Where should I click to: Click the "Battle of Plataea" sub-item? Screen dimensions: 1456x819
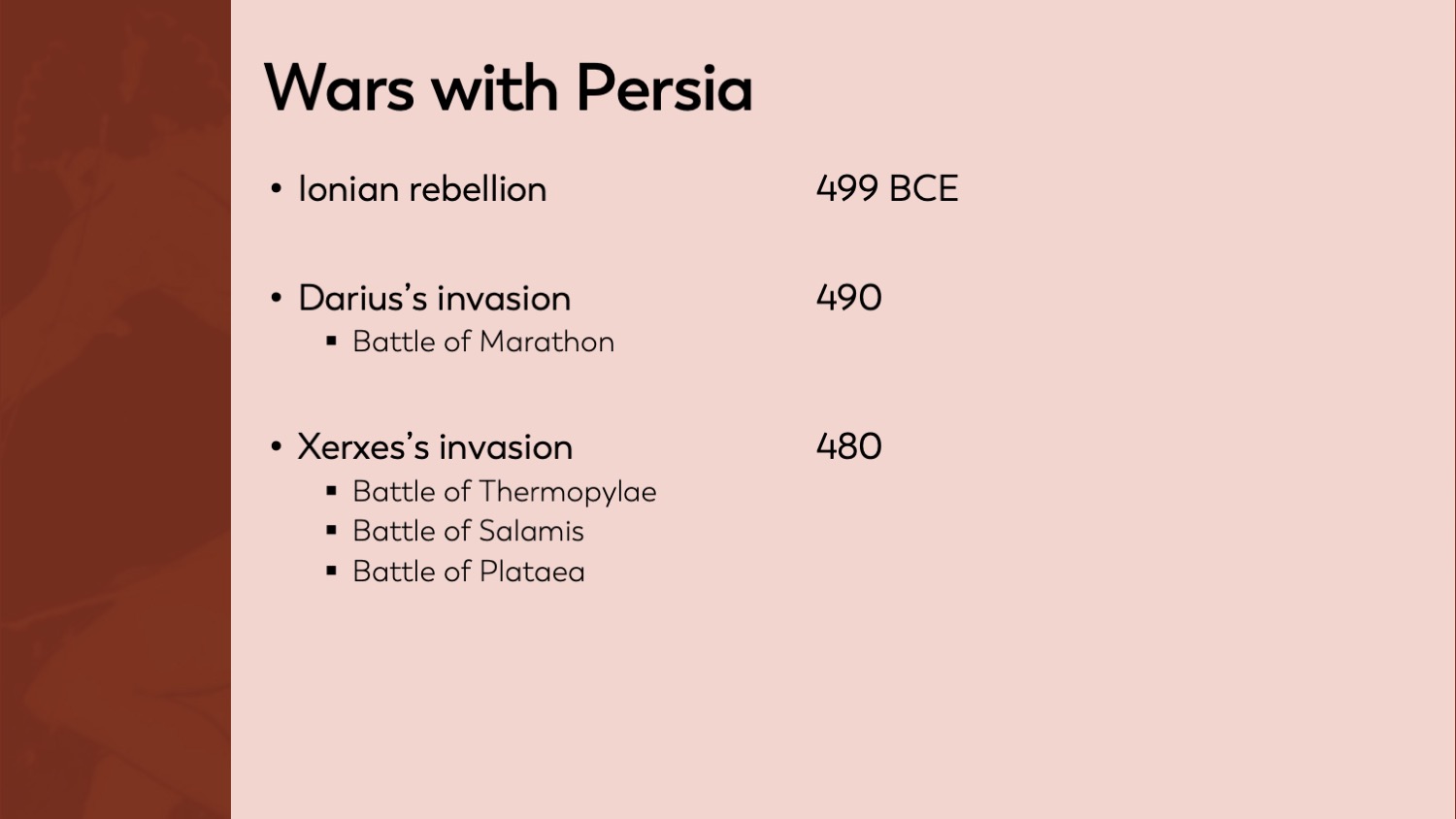coord(469,572)
